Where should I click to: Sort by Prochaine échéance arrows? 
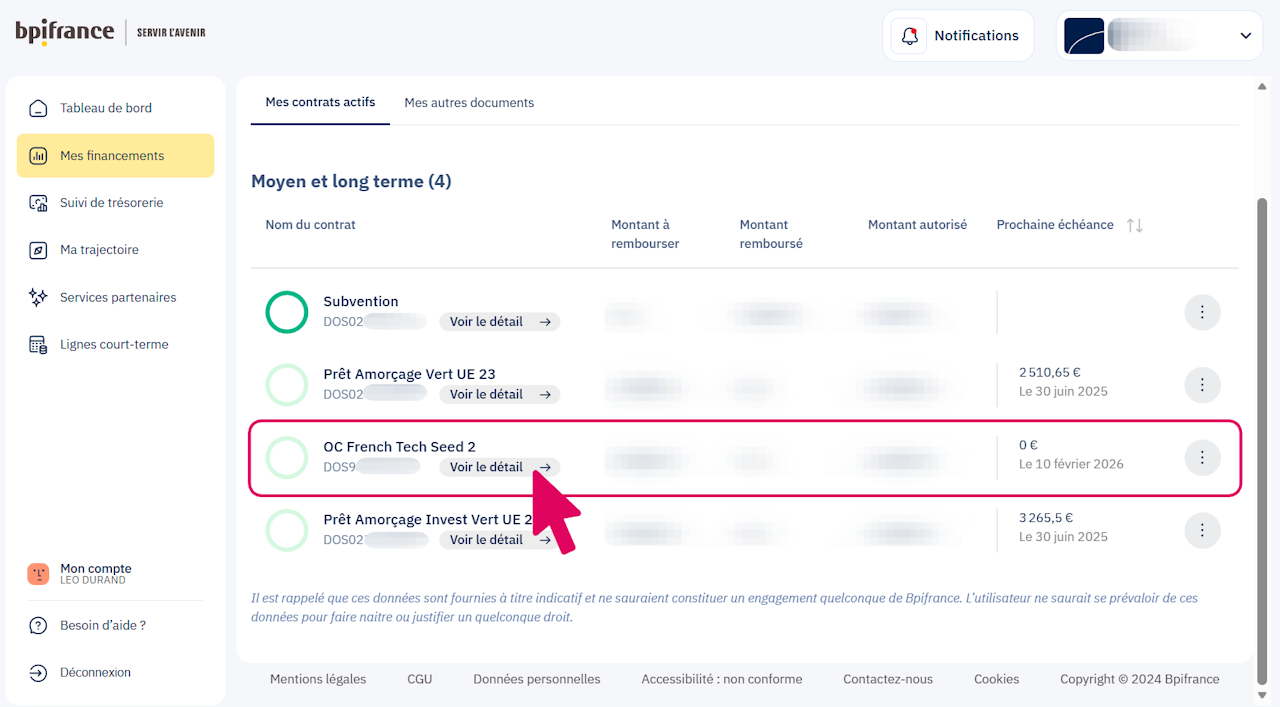click(1134, 226)
